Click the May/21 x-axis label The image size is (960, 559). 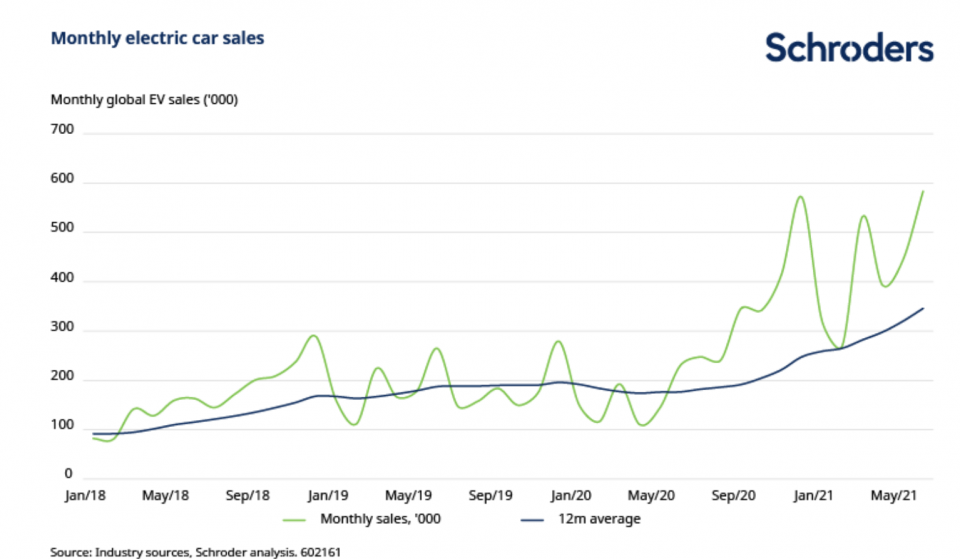coord(897,495)
